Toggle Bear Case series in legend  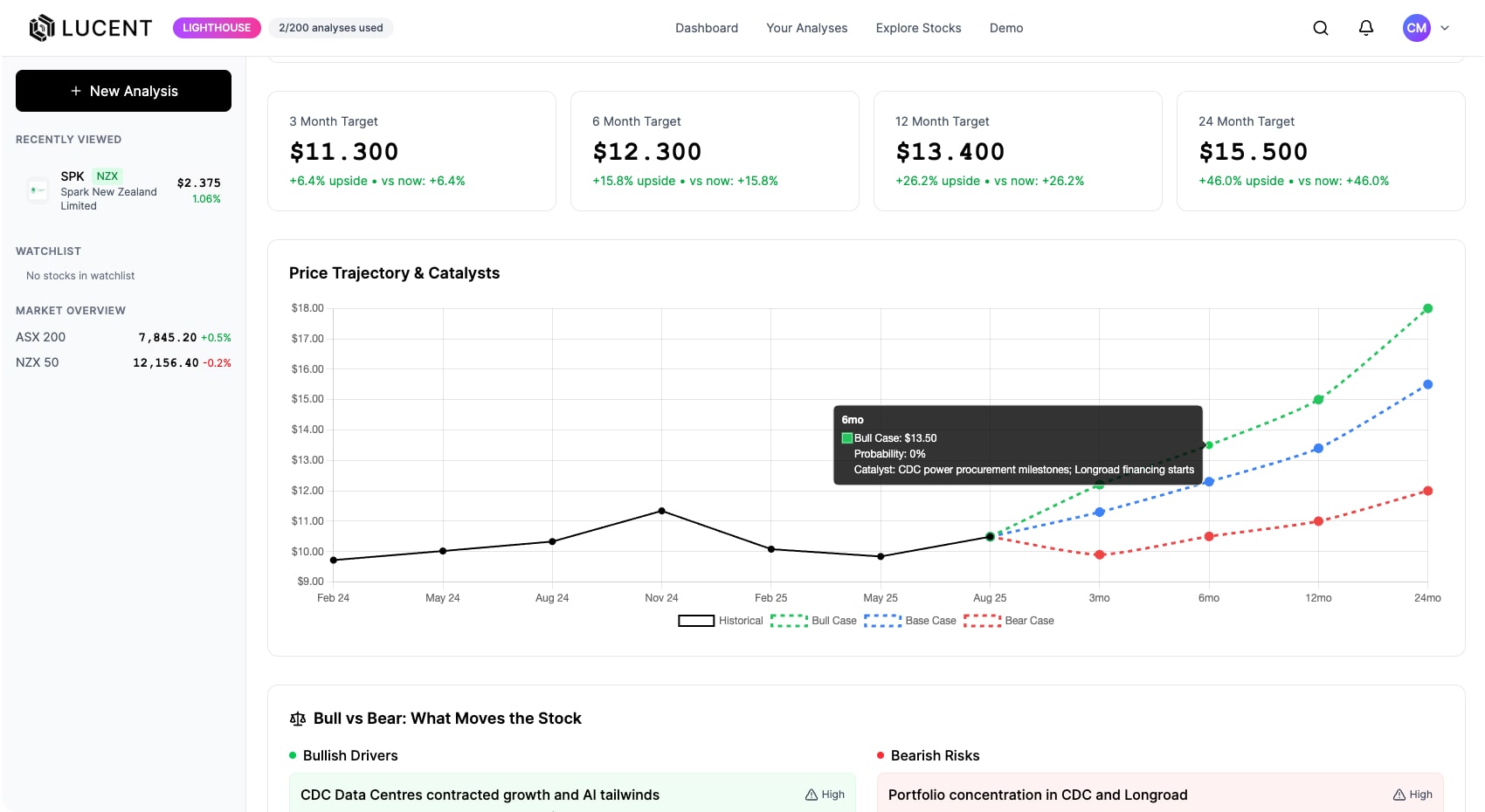pyautogui.click(x=1008, y=621)
